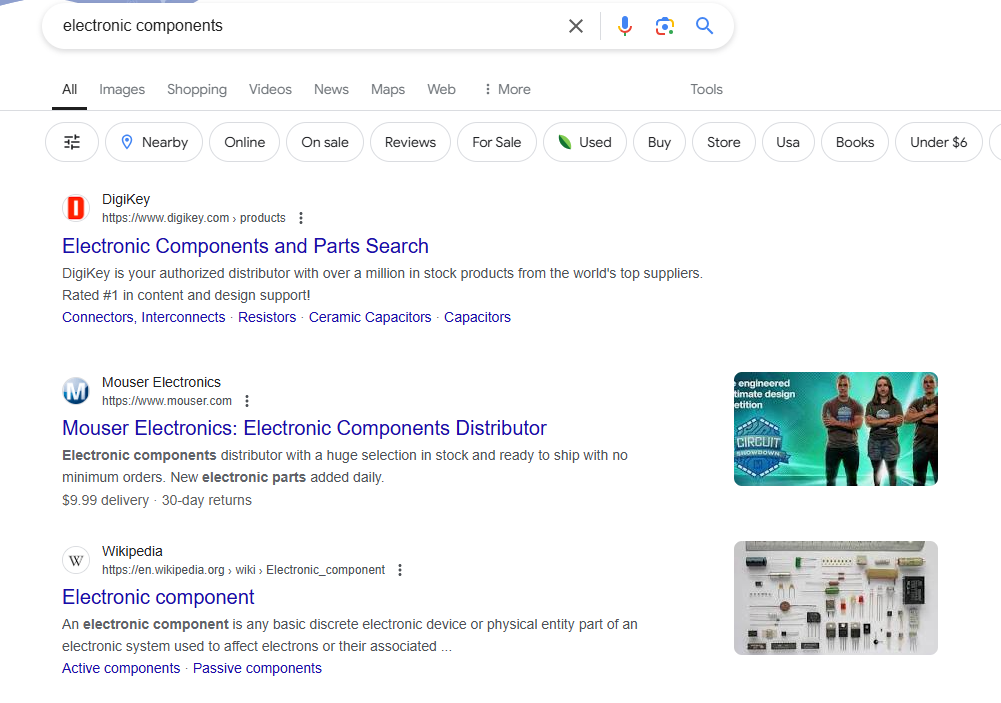The width and height of the screenshot is (1001, 703).
Task: Open three-dot menu for Mouser result
Action: [247, 401]
